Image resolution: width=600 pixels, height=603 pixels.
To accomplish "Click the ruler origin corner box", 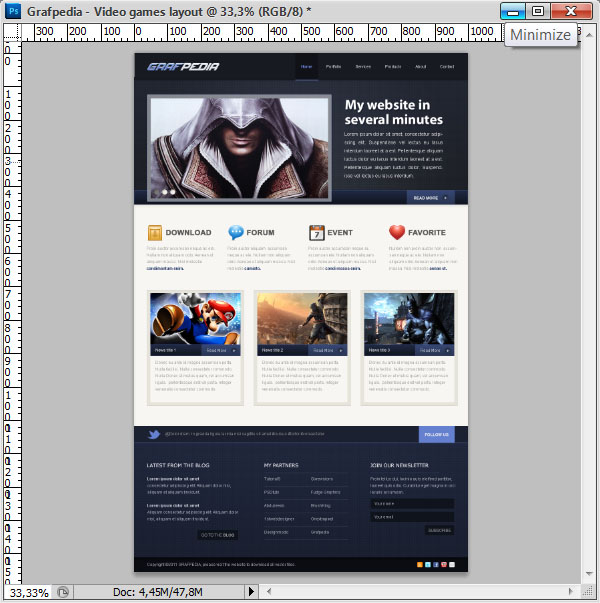I will click(x=13, y=32).
